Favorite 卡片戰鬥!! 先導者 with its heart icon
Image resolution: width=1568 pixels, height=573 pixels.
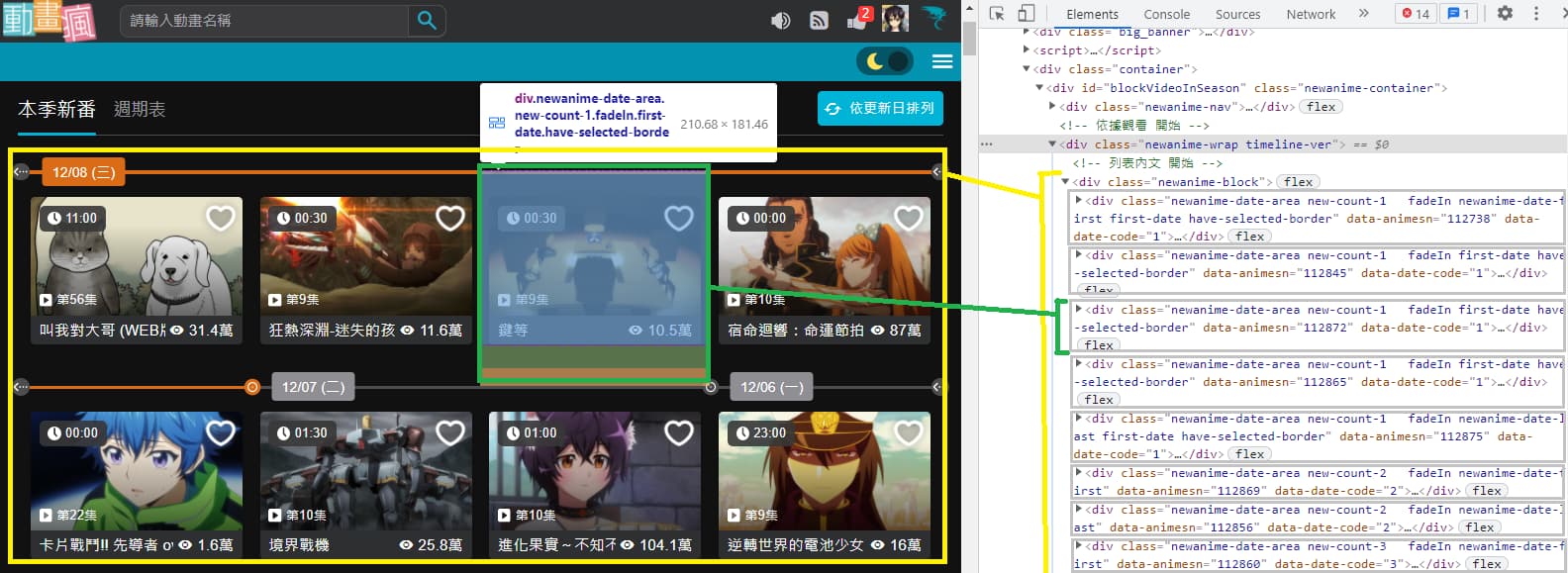tap(220, 432)
